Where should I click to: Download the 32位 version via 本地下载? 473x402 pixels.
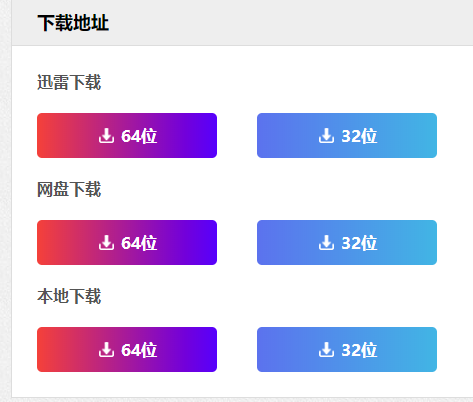click(x=347, y=349)
